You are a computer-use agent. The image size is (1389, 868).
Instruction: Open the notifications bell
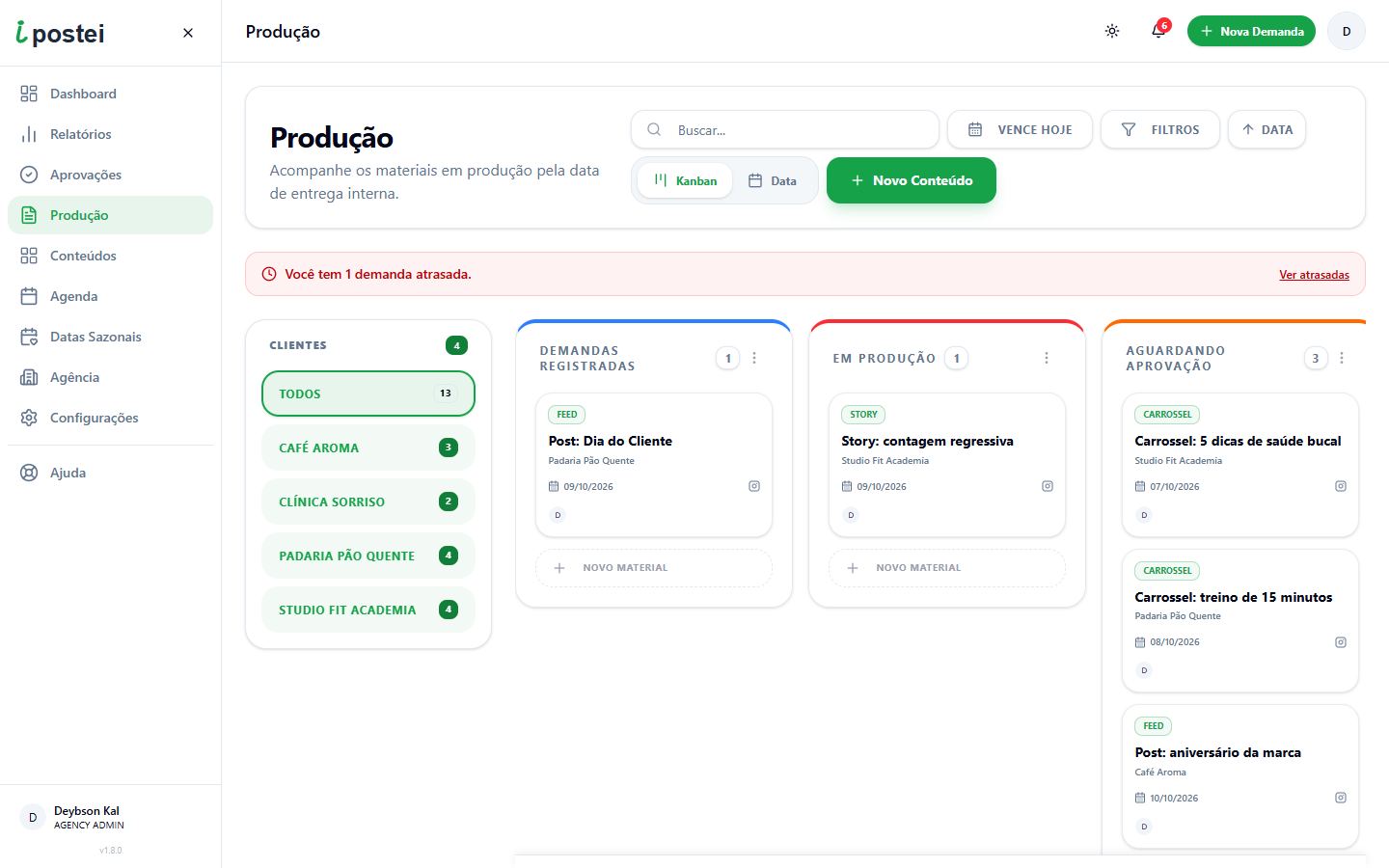point(1158,31)
